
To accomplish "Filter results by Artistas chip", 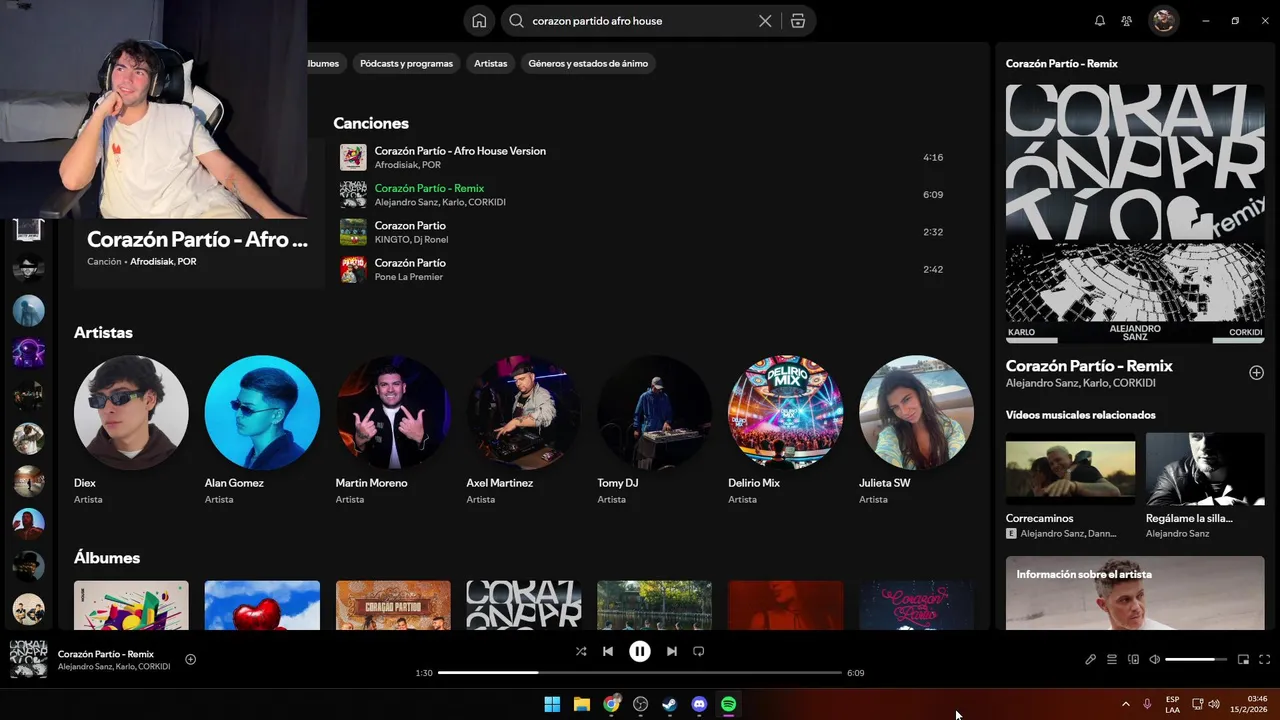I will pos(490,63).
